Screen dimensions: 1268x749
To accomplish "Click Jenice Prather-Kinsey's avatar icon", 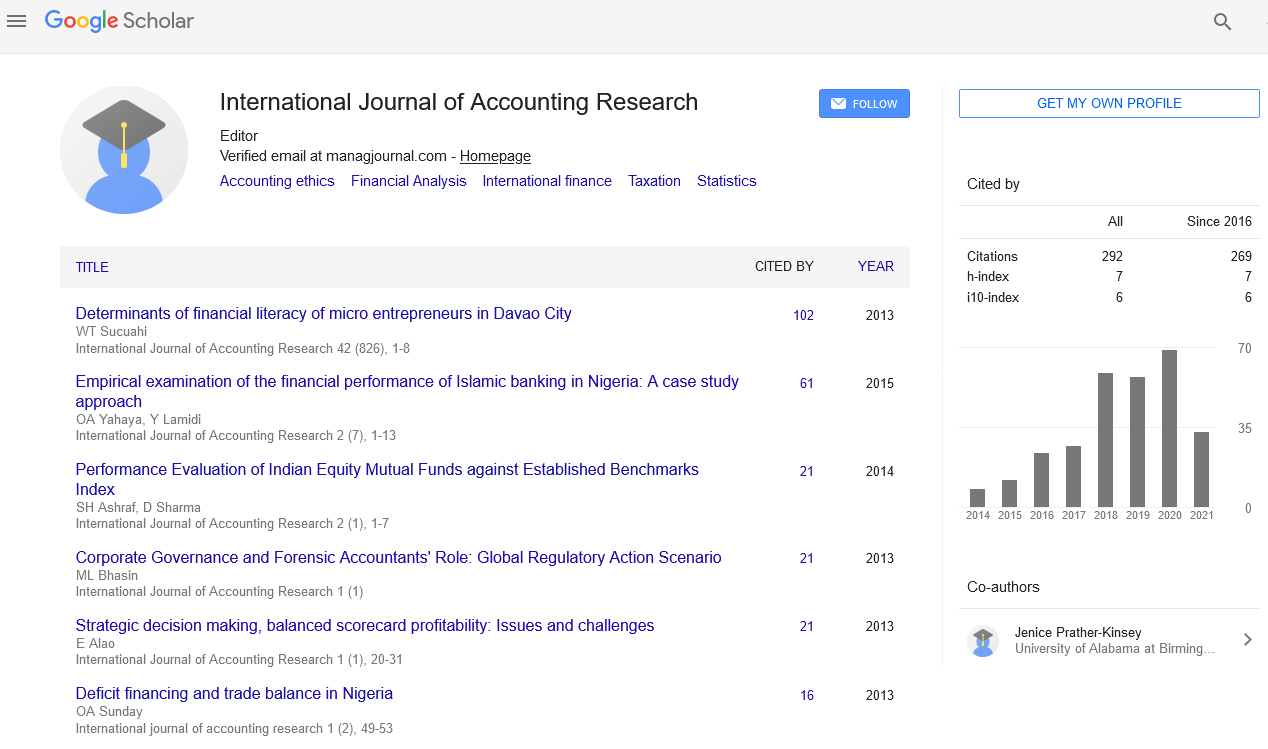I will point(983,641).
